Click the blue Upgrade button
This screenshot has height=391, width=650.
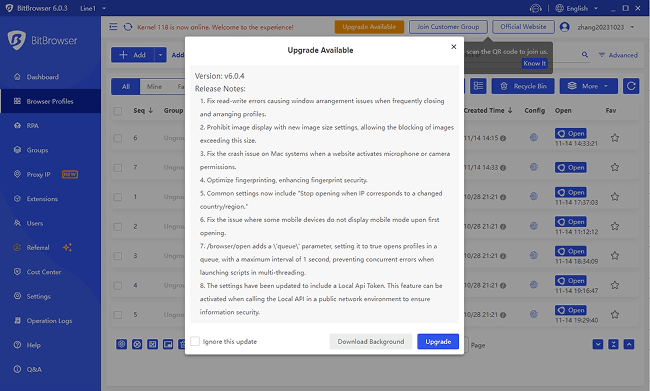tap(438, 341)
